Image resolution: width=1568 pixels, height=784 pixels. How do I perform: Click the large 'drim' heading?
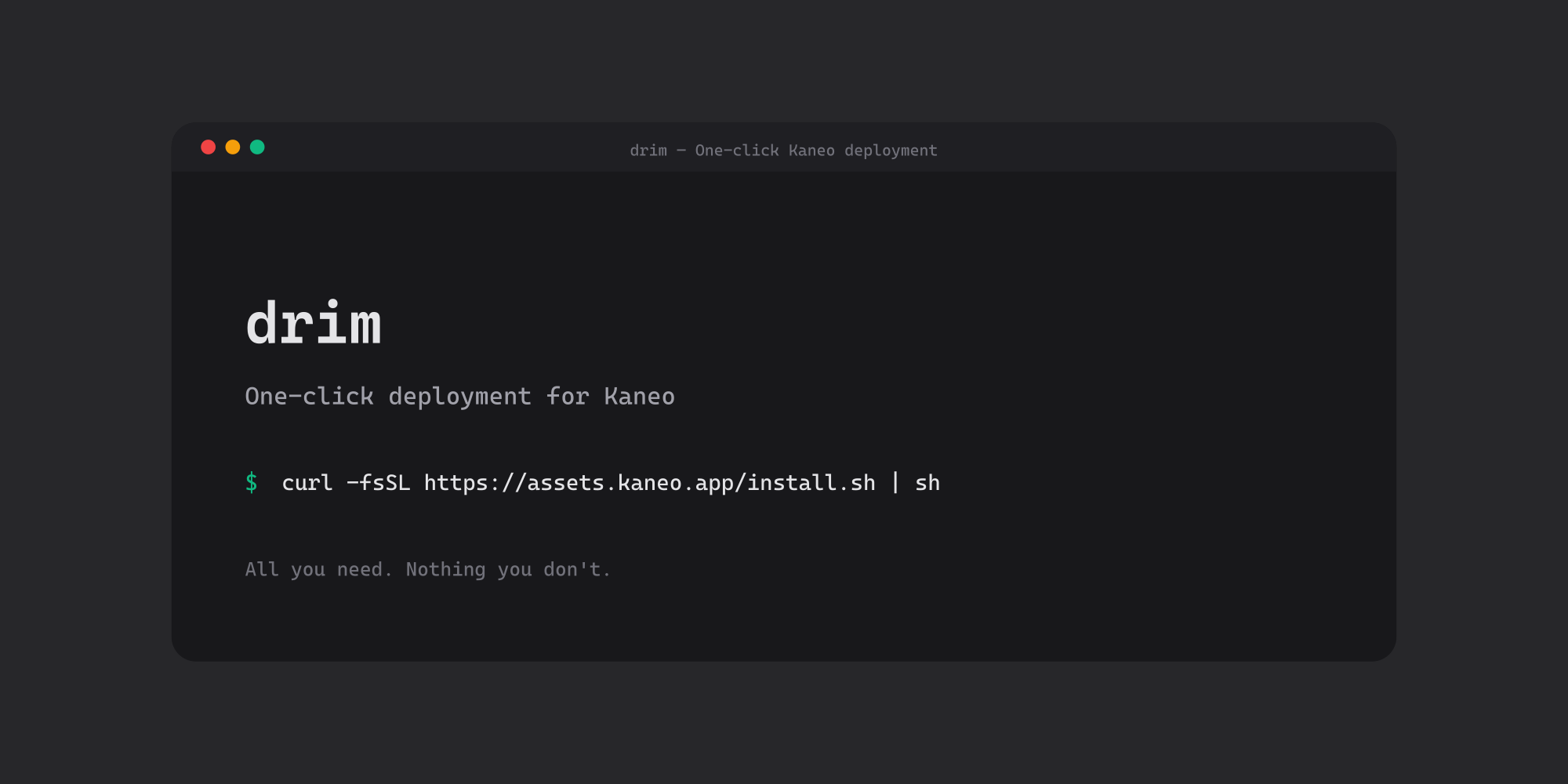point(314,323)
